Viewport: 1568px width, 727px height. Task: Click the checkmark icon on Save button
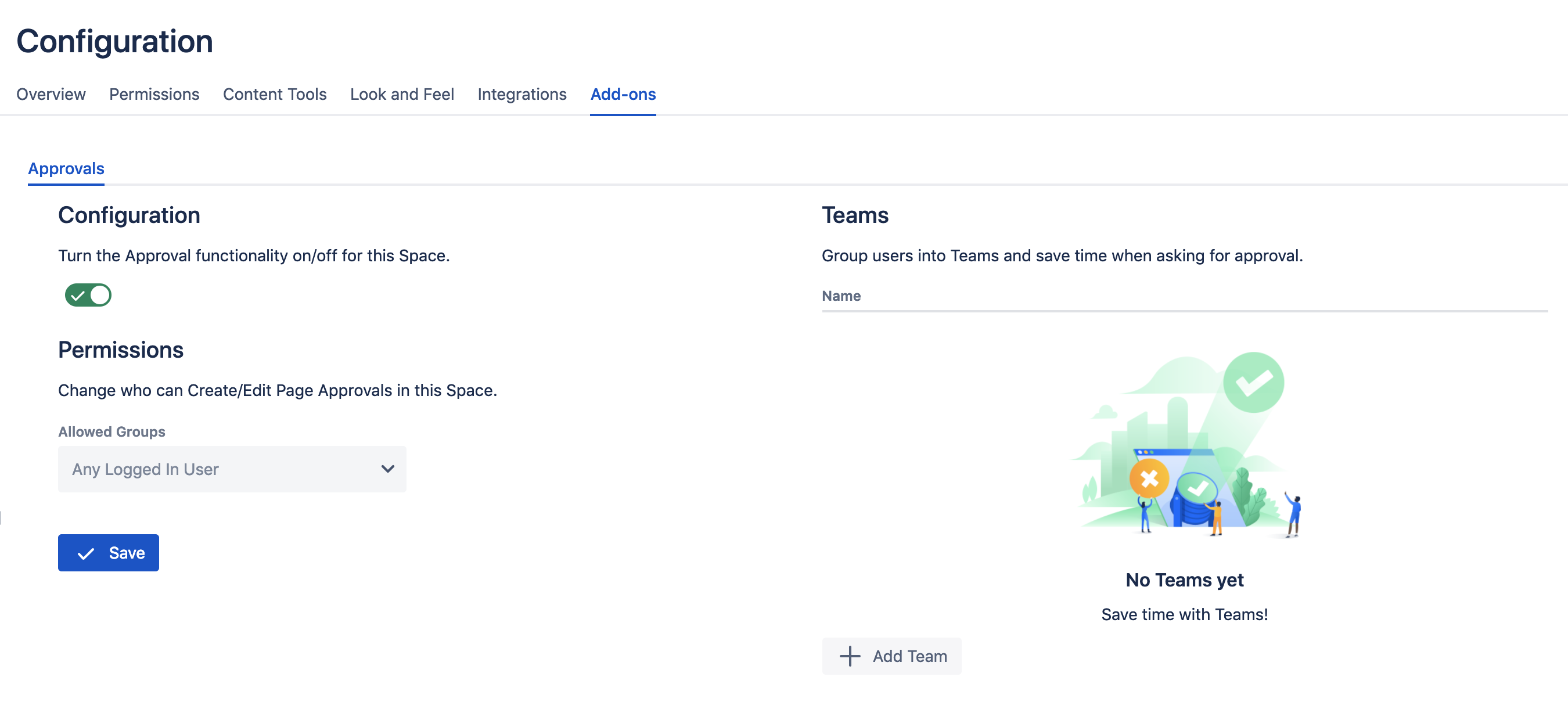(x=86, y=553)
